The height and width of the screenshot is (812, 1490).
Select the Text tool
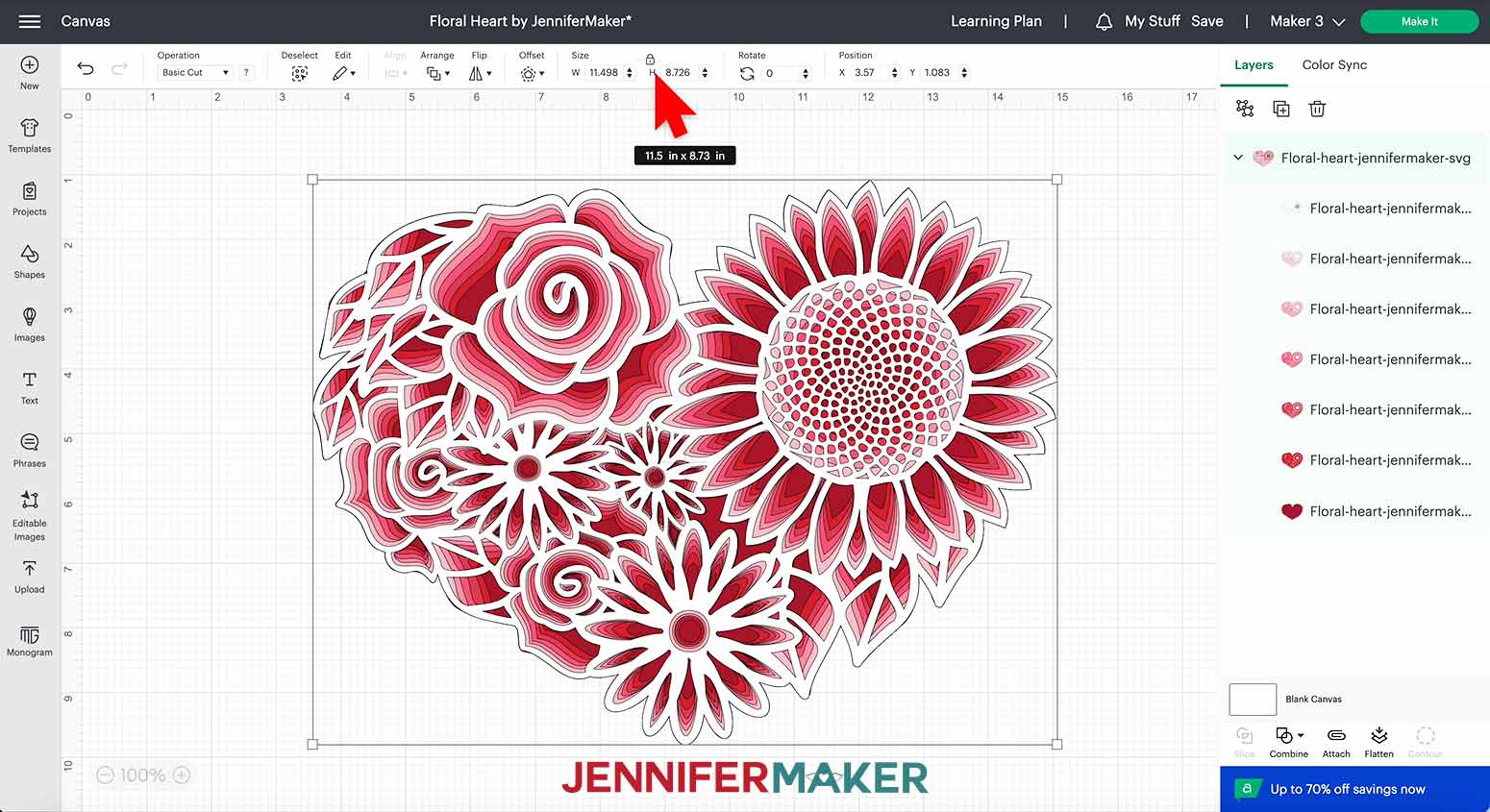pos(30,387)
